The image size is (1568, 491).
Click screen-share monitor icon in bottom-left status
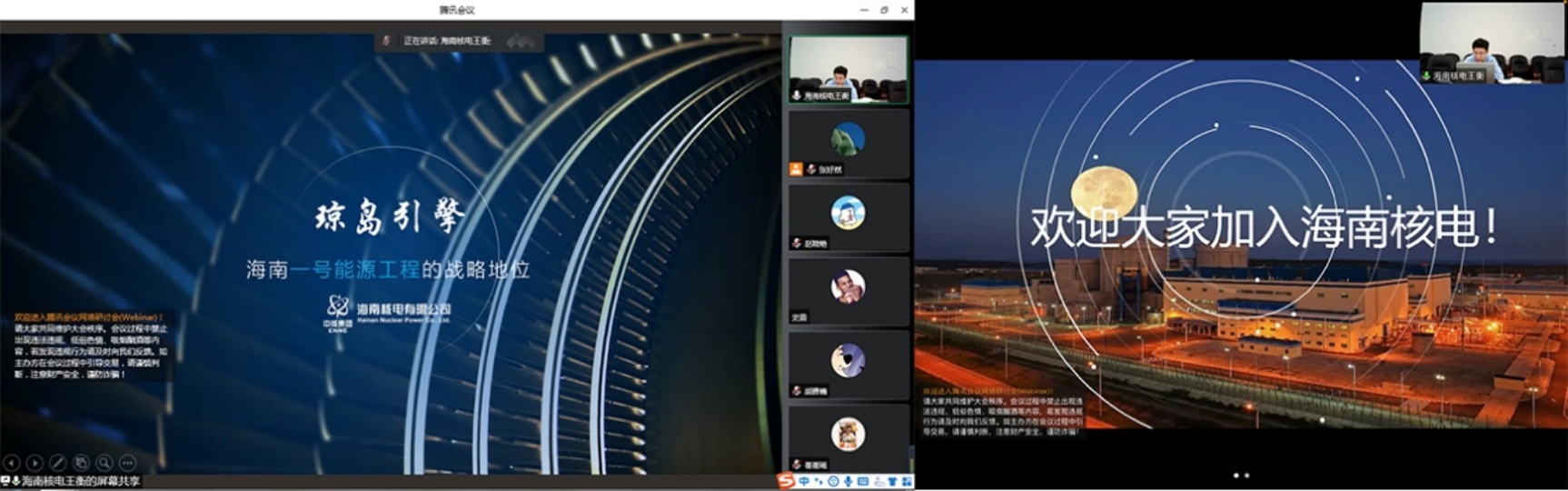(5, 481)
